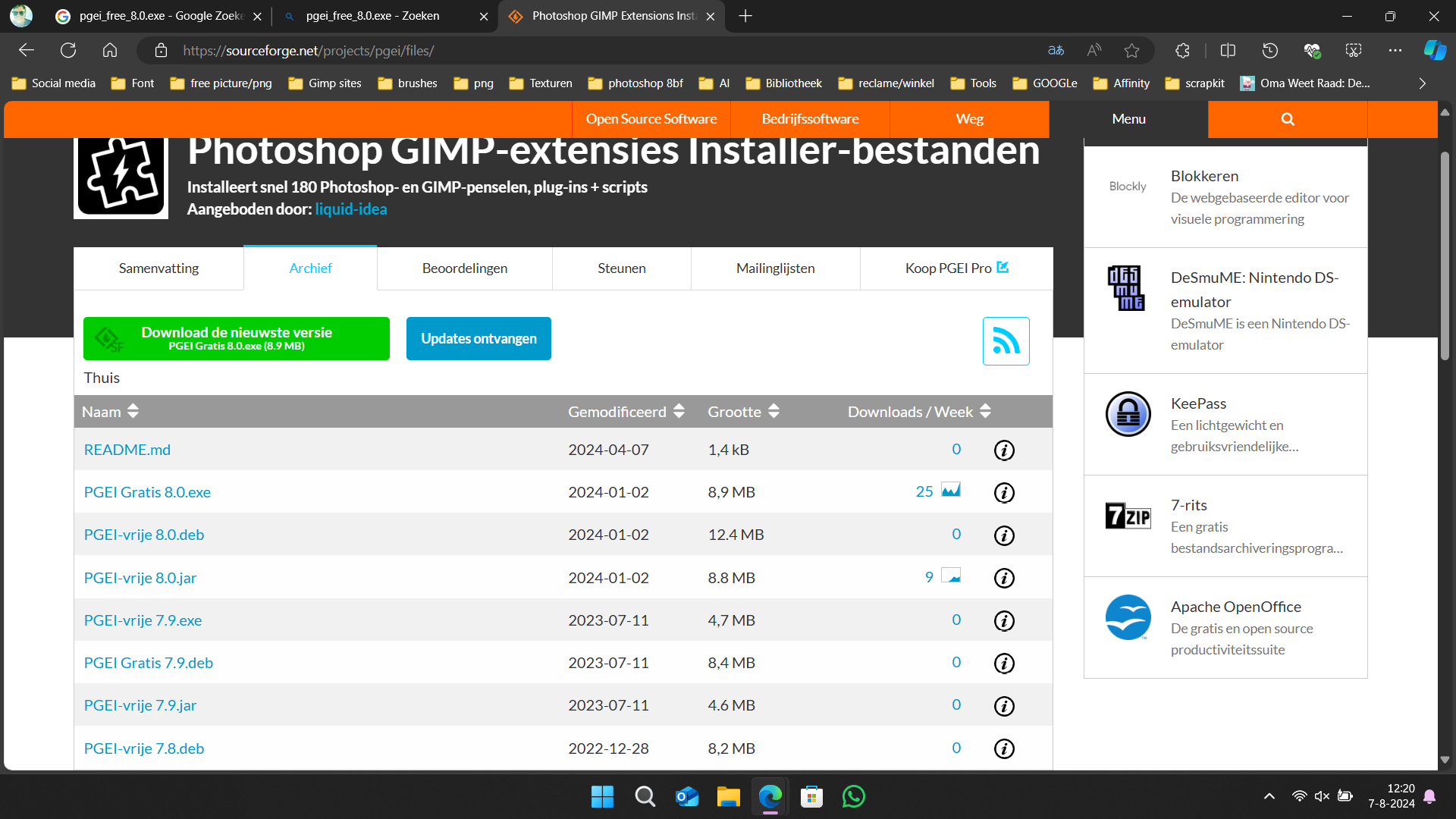
Task: Show info for PGEI-vrije 7.9.exe
Action: [1004, 620]
